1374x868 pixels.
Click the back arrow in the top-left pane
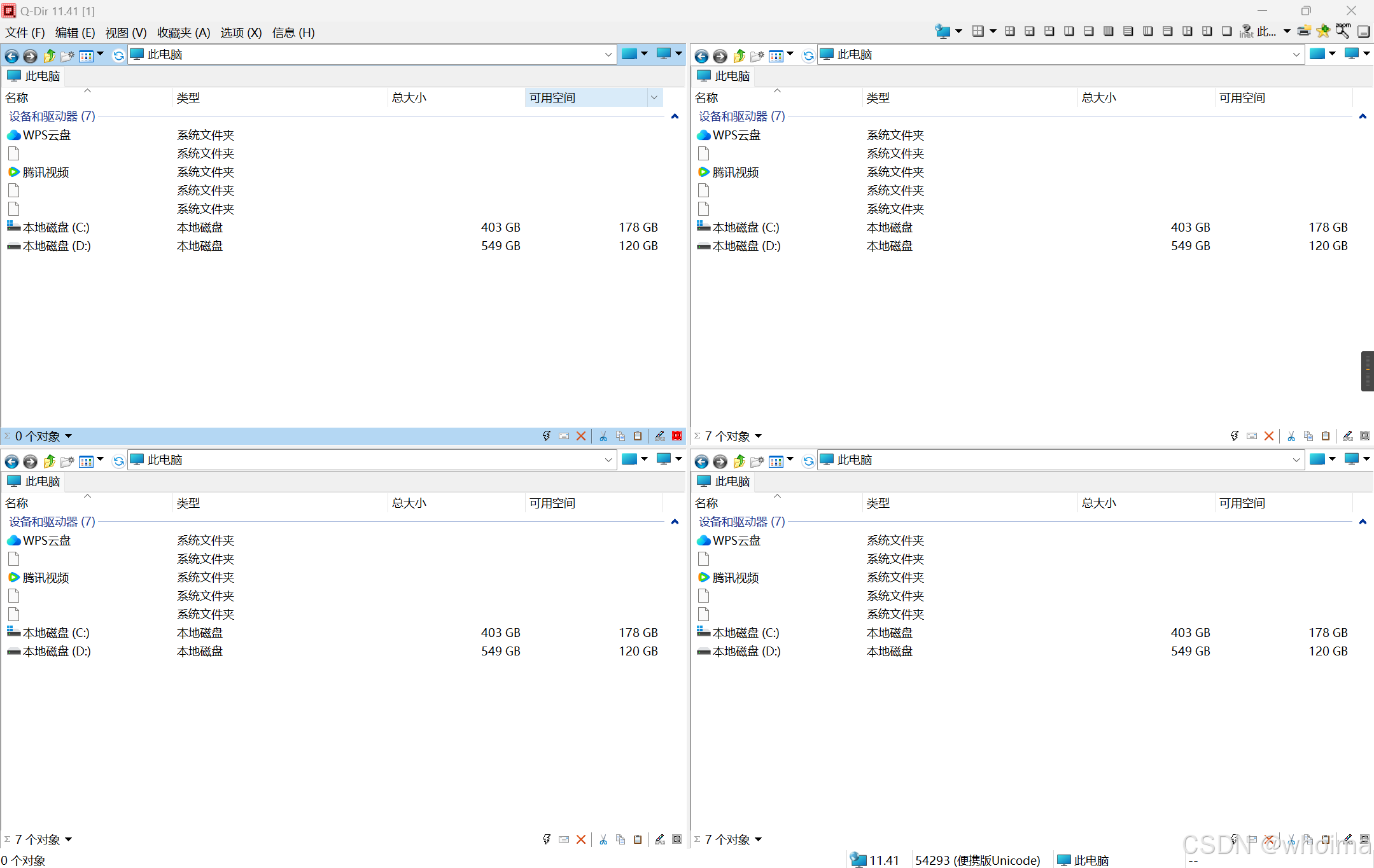pyautogui.click(x=11, y=56)
